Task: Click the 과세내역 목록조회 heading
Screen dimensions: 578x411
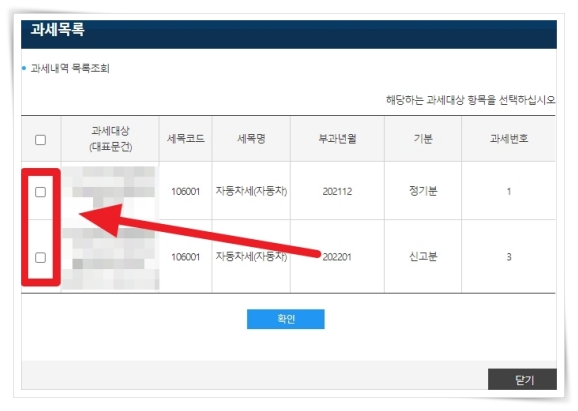Action: 70,68
